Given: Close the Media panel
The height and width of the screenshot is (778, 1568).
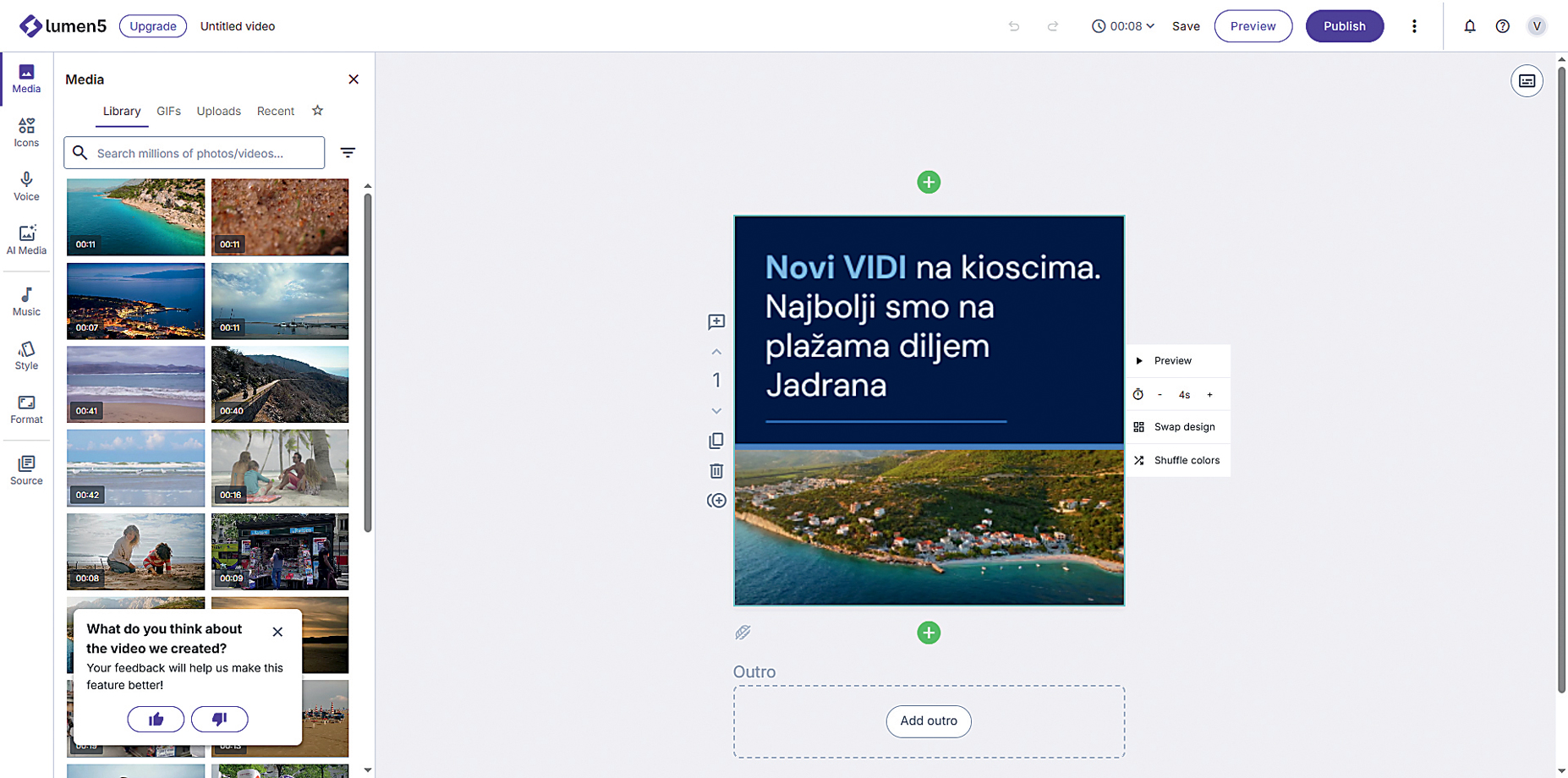Looking at the screenshot, I should (x=354, y=79).
